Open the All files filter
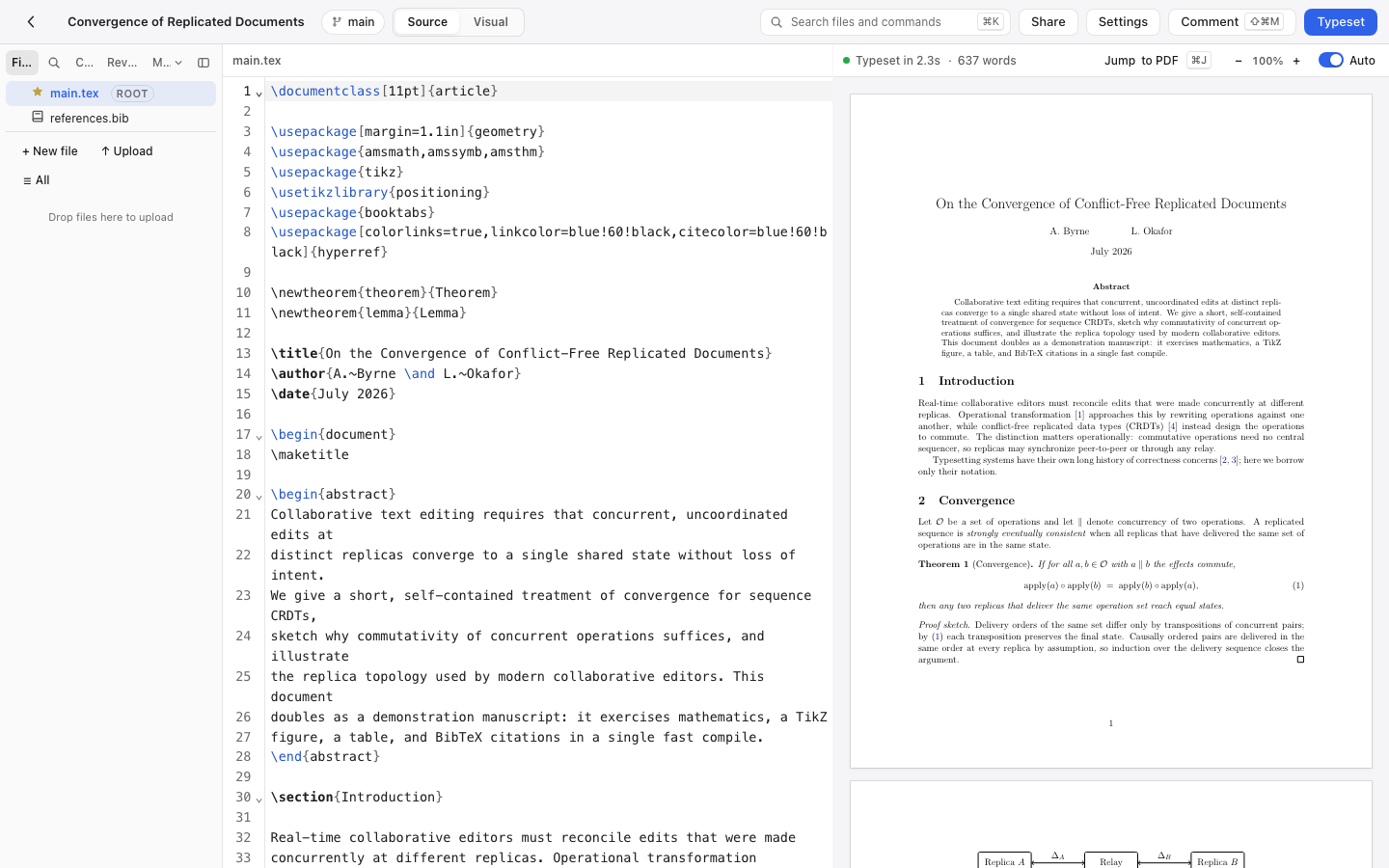The height and width of the screenshot is (868, 1389). [x=36, y=180]
